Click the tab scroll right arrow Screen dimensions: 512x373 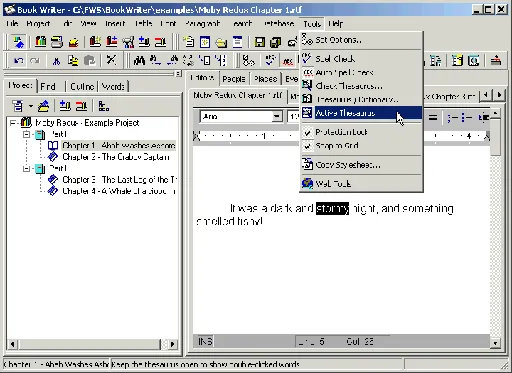(x=499, y=95)
